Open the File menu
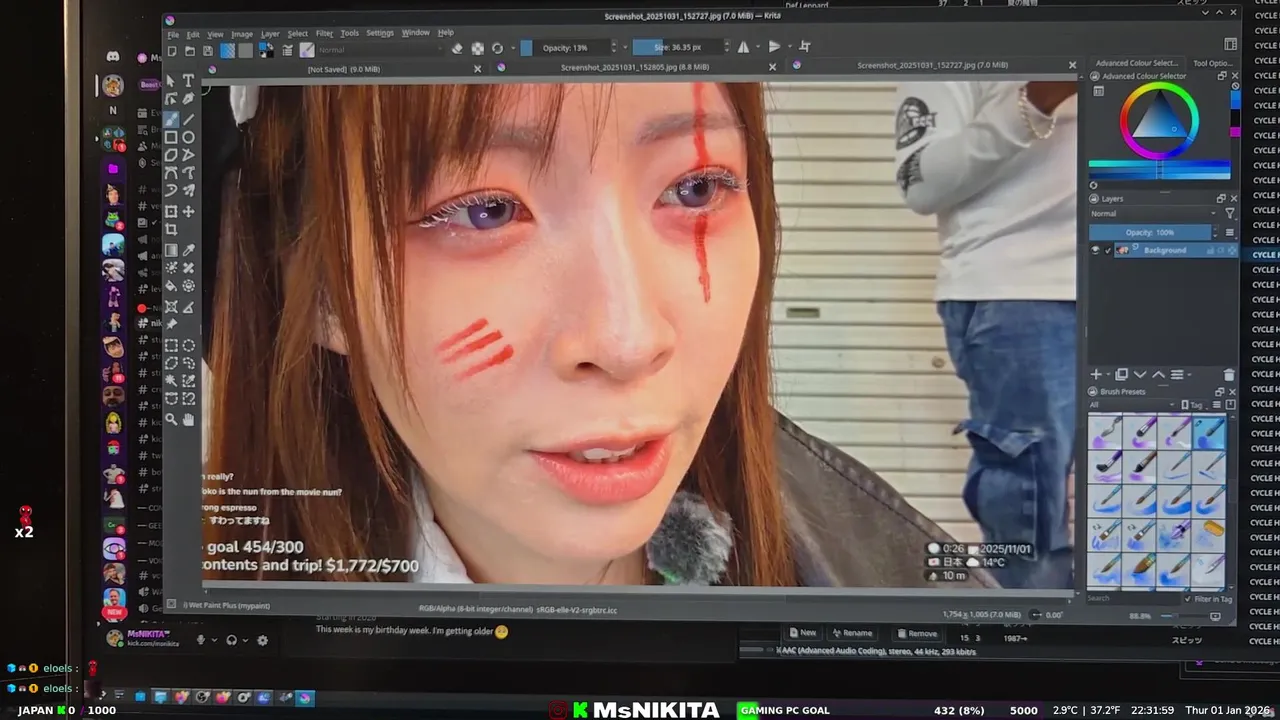 173,33
